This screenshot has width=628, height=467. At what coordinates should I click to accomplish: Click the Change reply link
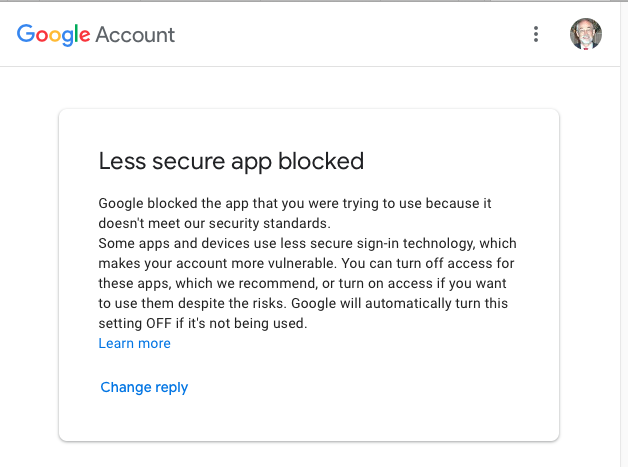coord(144,387)
